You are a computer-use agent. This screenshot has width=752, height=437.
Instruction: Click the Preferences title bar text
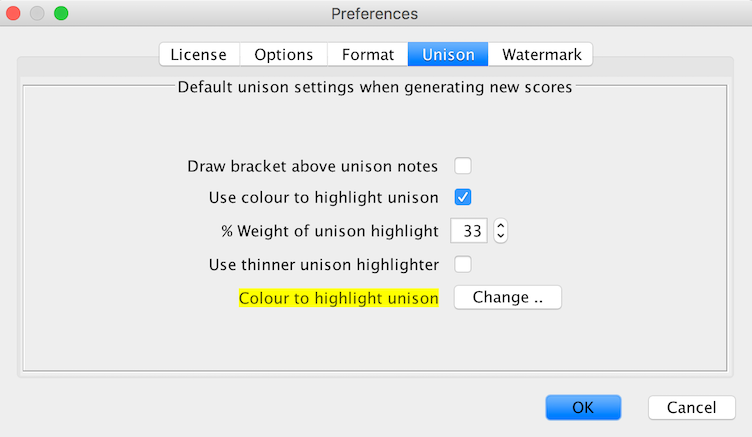[375, 14]
